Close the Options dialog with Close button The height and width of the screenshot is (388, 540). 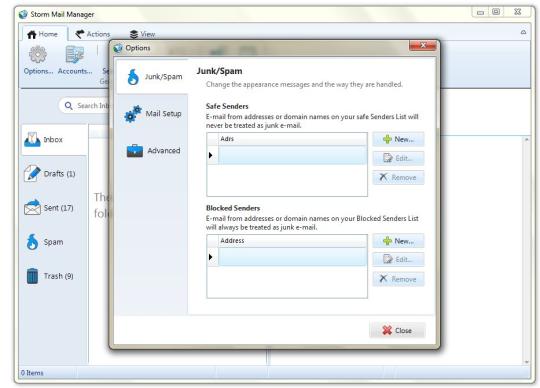click(397, 331)
